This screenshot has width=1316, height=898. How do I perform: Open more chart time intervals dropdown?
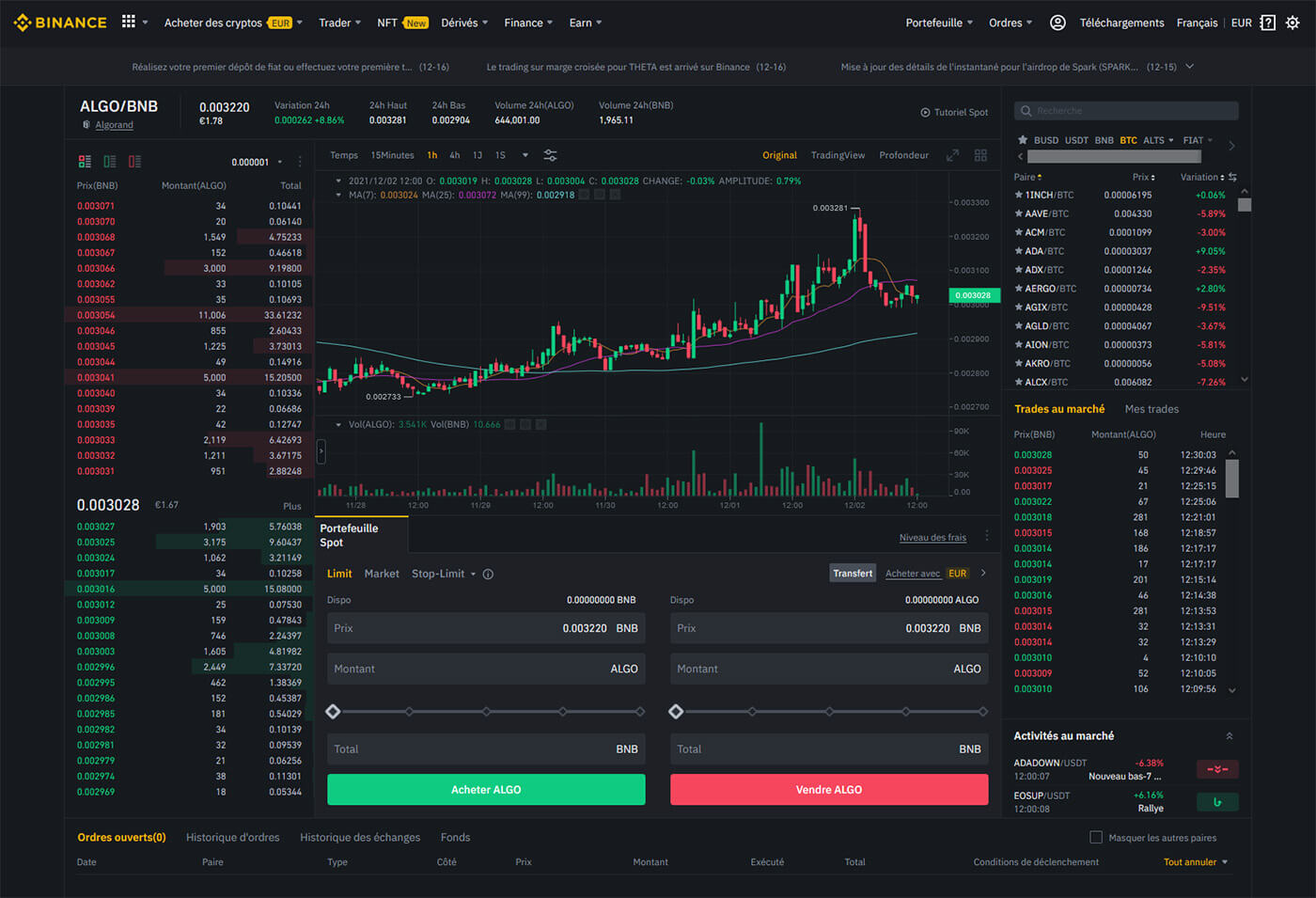(x=525, y=155)
